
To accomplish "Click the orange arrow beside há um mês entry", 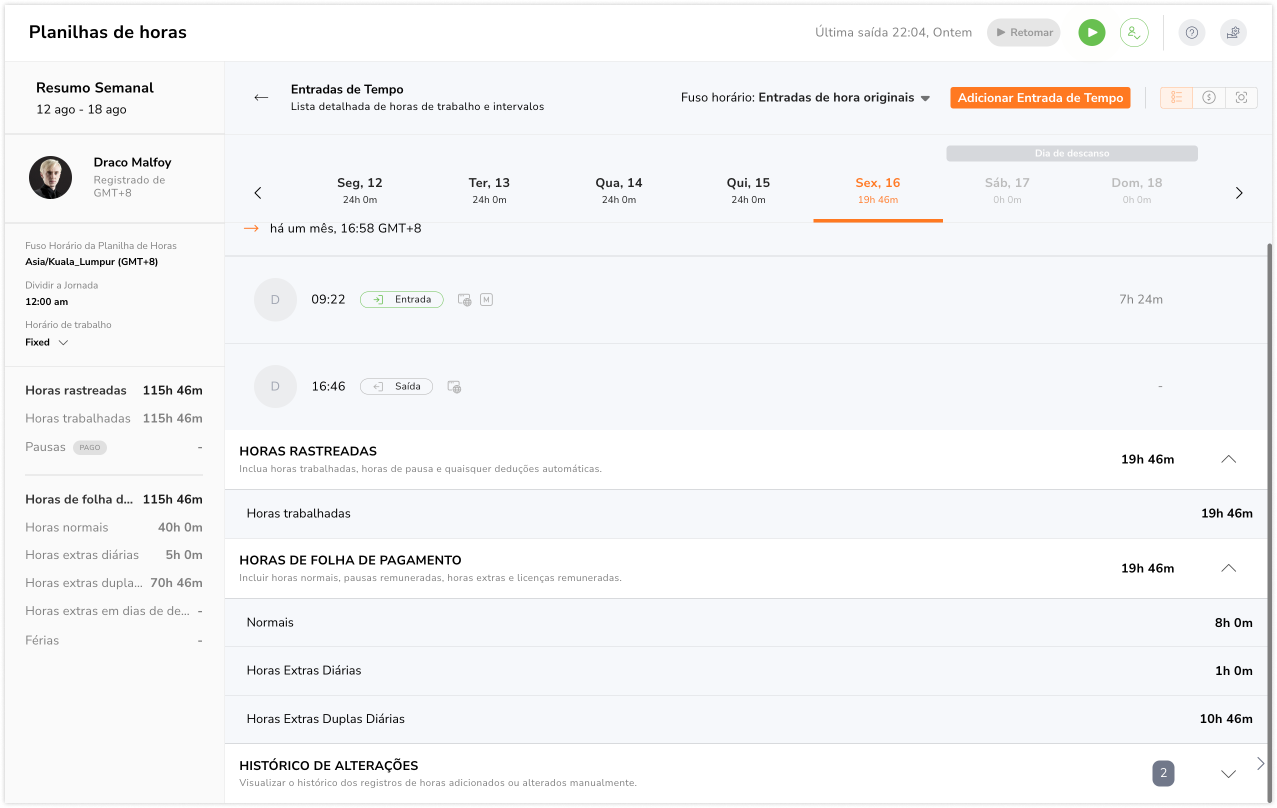I will click(x=252, y=229).
